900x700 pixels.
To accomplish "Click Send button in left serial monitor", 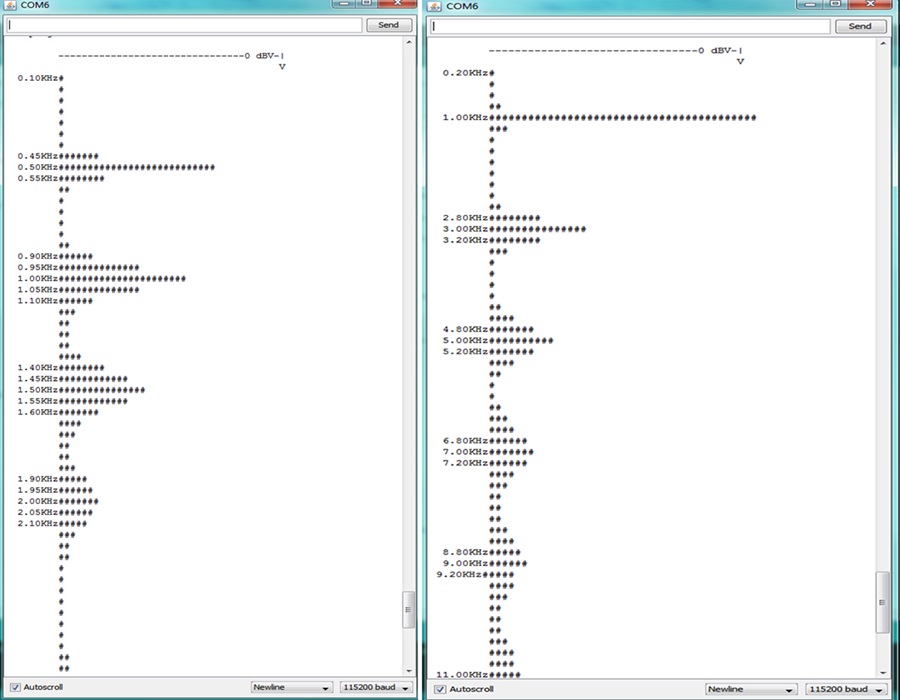I will (x=389, y=25).
